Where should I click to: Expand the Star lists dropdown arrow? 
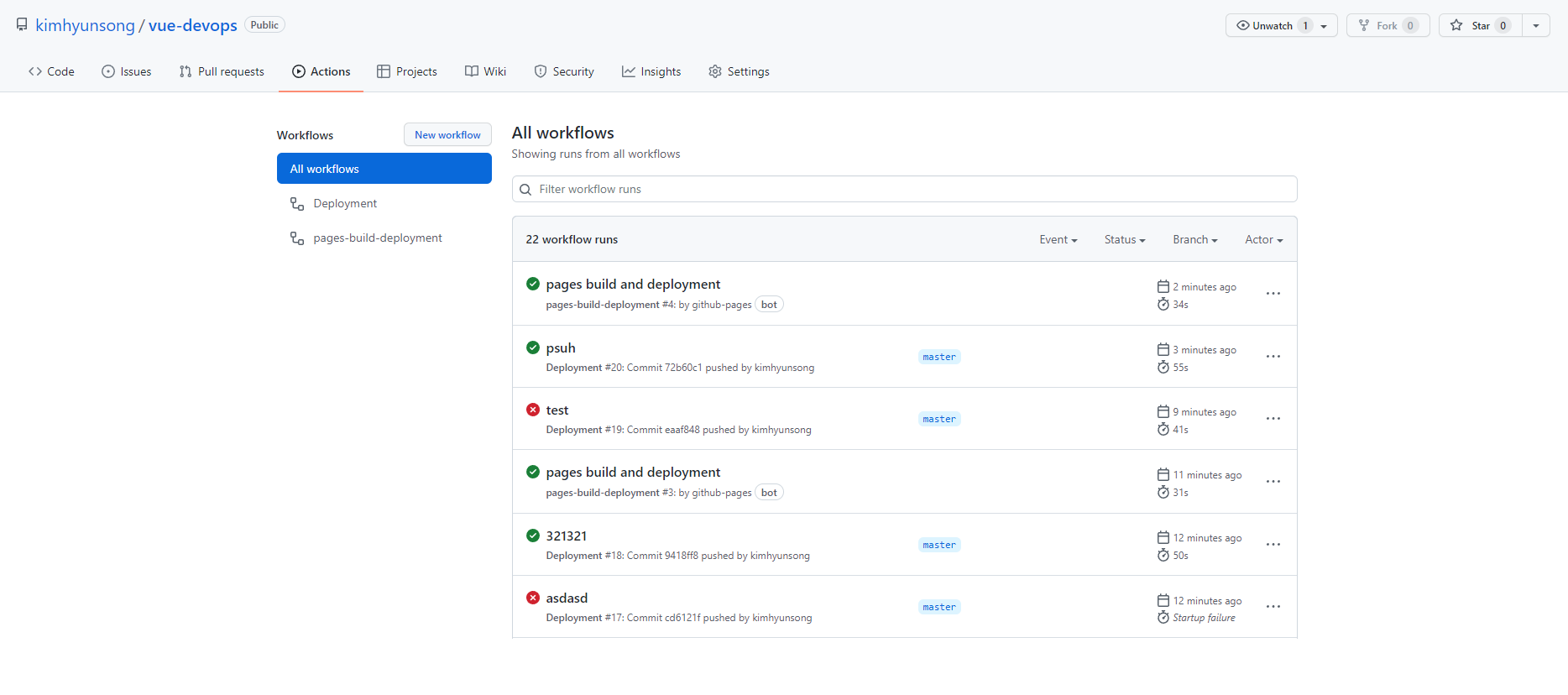(1536, 25)
